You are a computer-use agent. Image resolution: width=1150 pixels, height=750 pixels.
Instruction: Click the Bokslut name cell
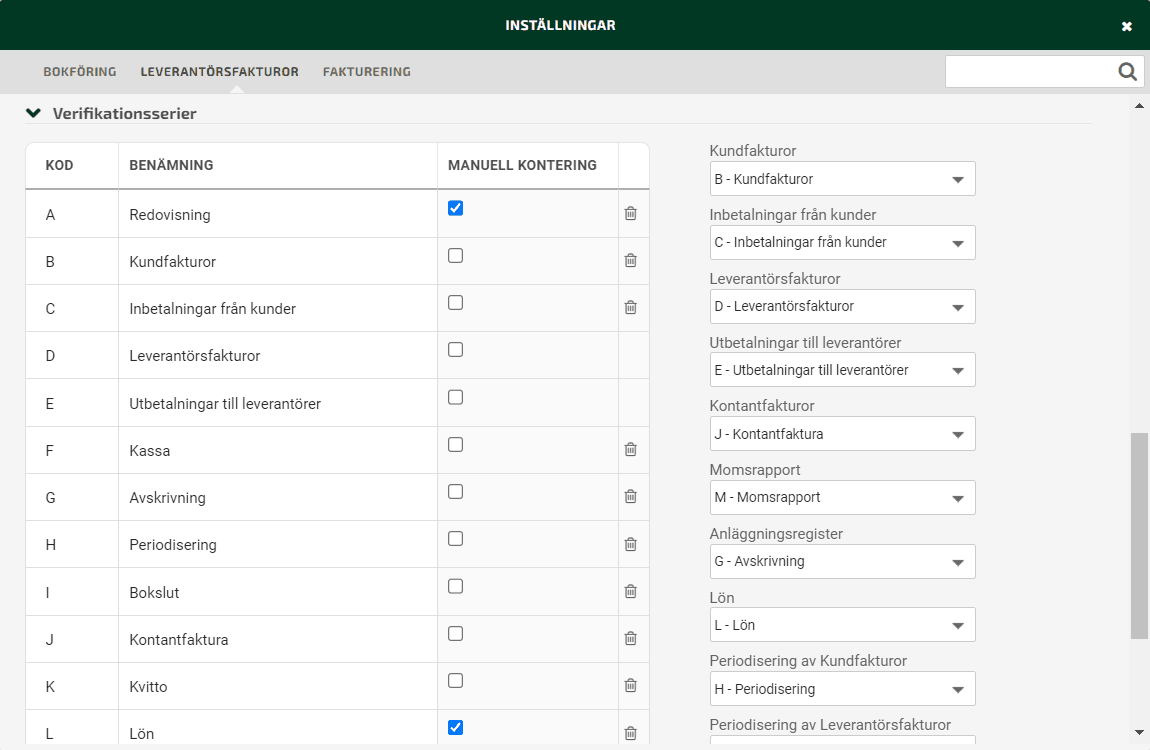[x=278, y=592]
